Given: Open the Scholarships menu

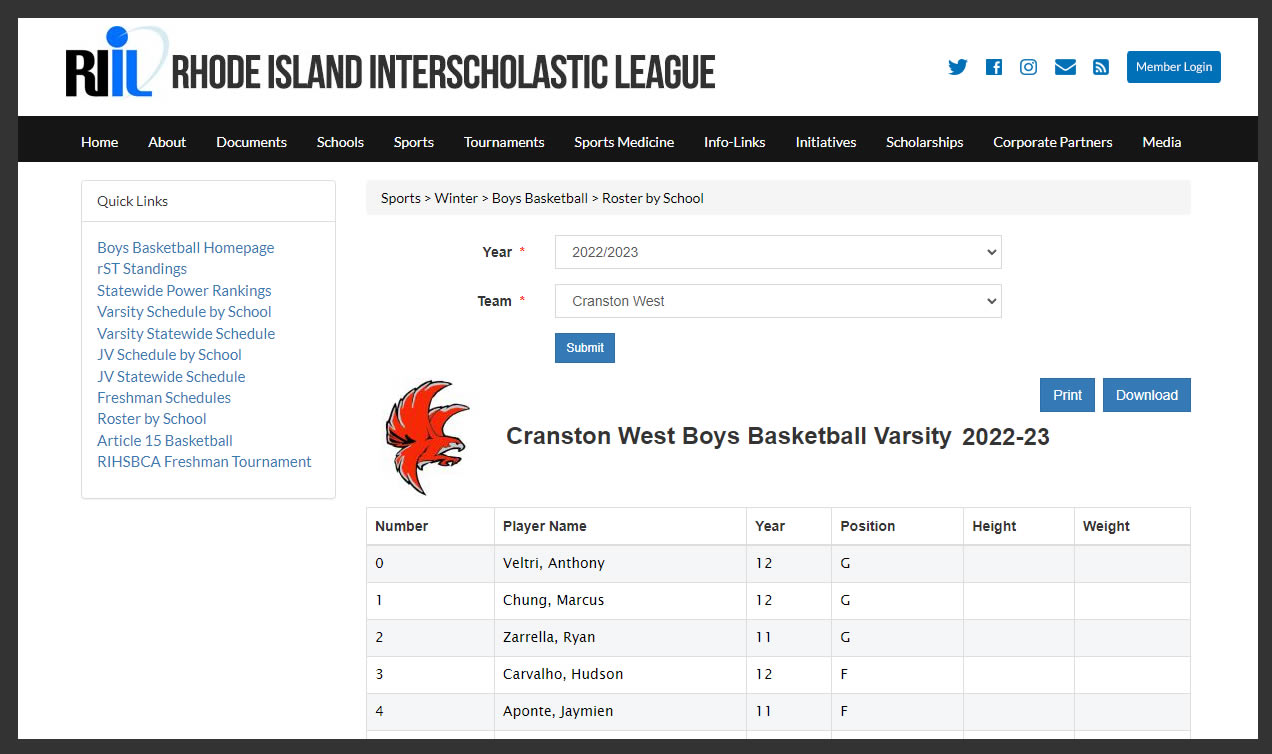Looking at the screenshot, I should [x=925, y=142].
